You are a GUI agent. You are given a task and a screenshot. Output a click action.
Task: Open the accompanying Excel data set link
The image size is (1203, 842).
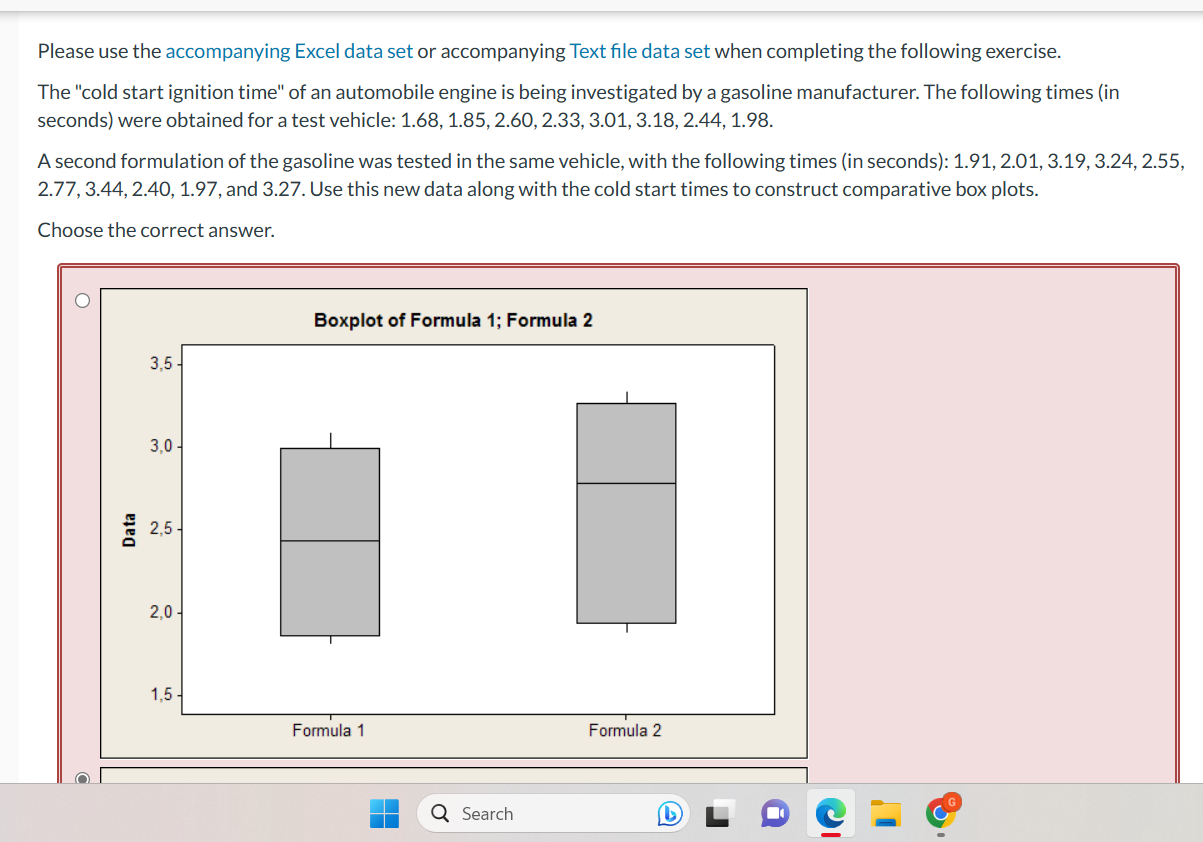pyautogui.click(x=289, y=51)
